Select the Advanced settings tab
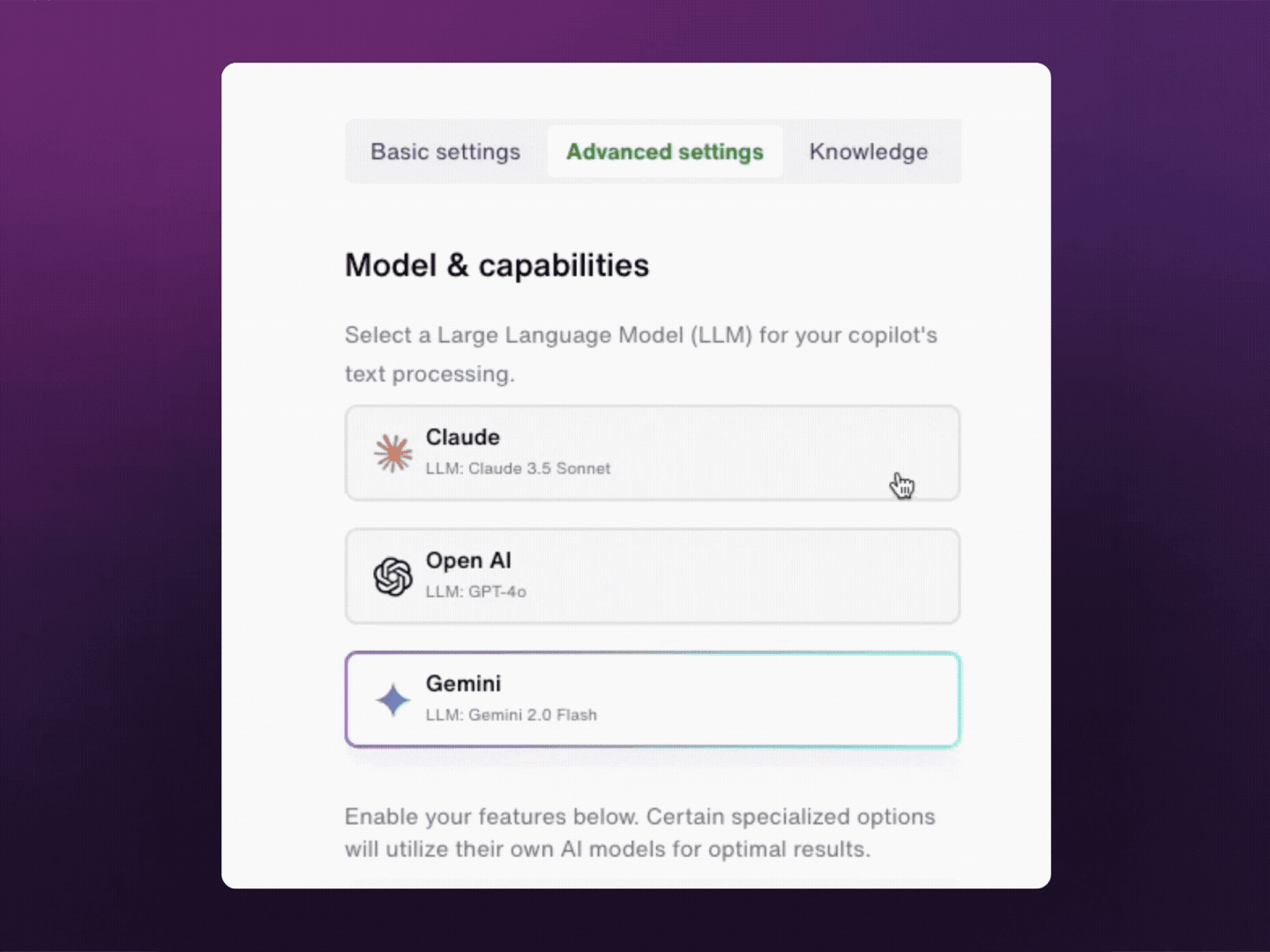Screen dimensions: 1270x952 click(x=665, y=152)
